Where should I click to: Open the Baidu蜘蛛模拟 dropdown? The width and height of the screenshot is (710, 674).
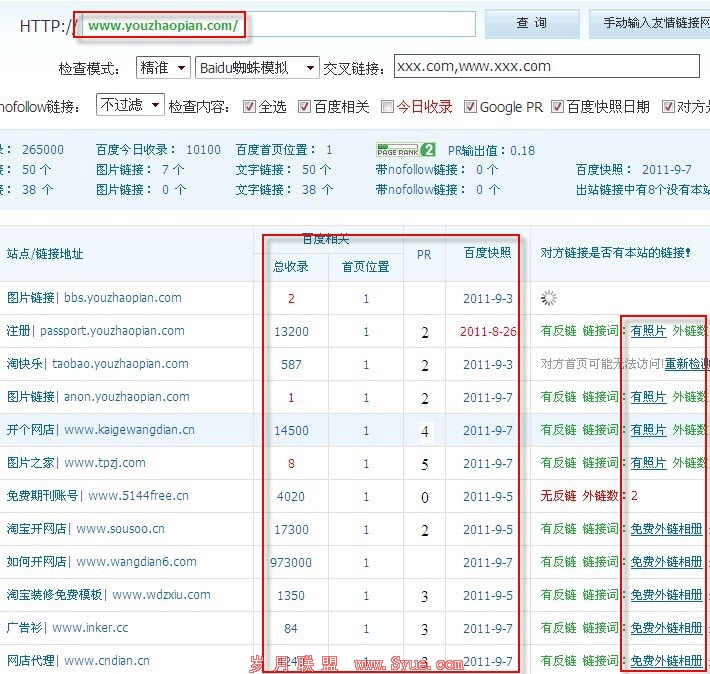[x=257, y=67]
